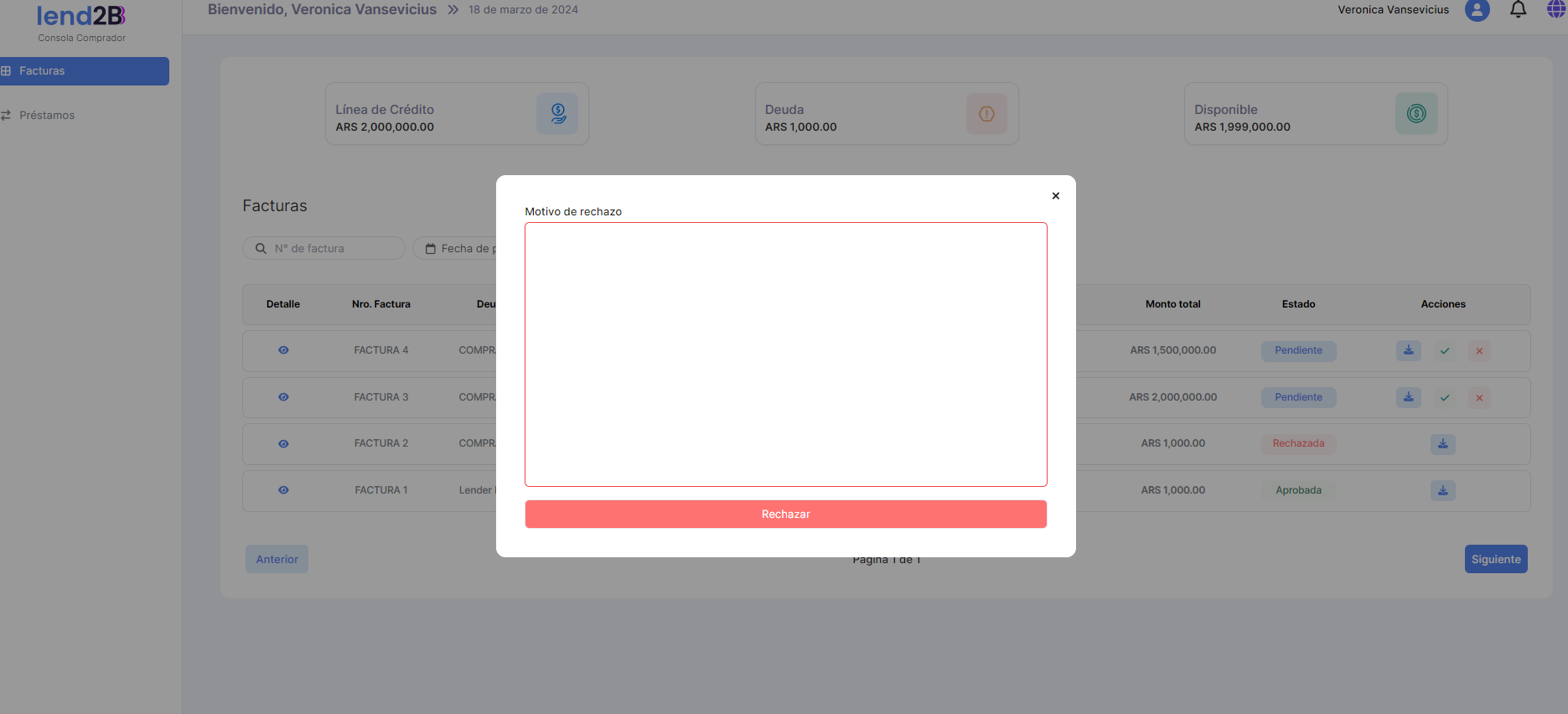
Task: Open the notifications bell
Action: (1518, 10)
